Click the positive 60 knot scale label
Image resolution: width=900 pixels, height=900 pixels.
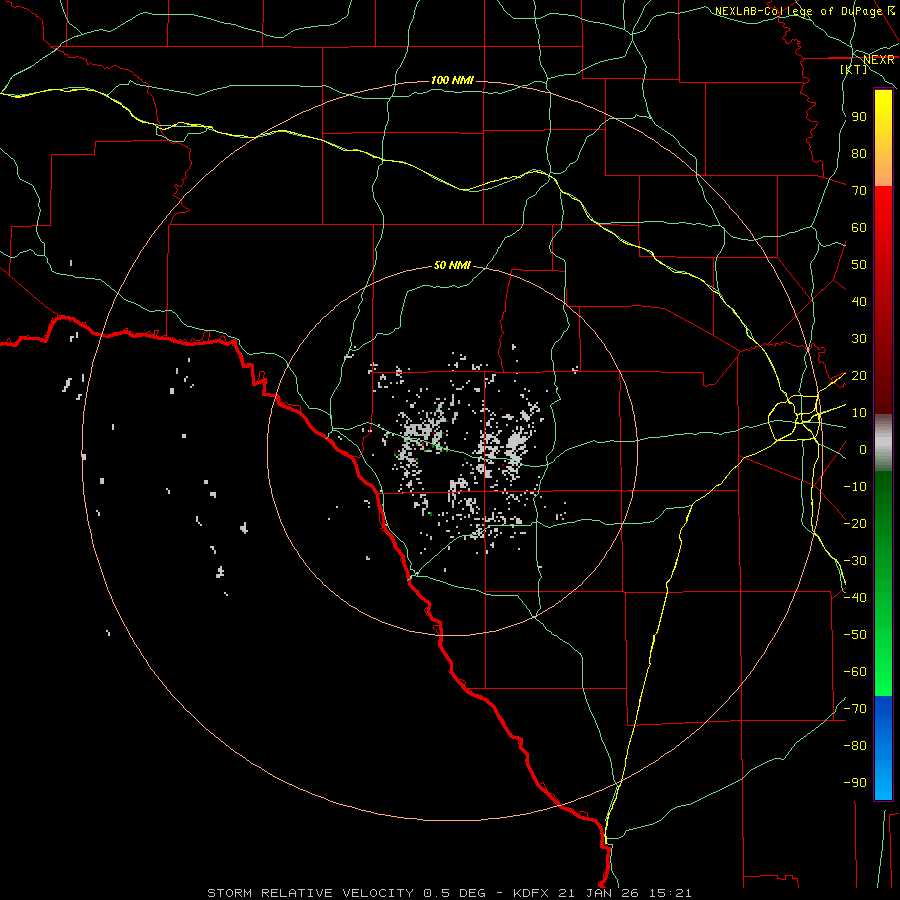[x=859, y=228]
